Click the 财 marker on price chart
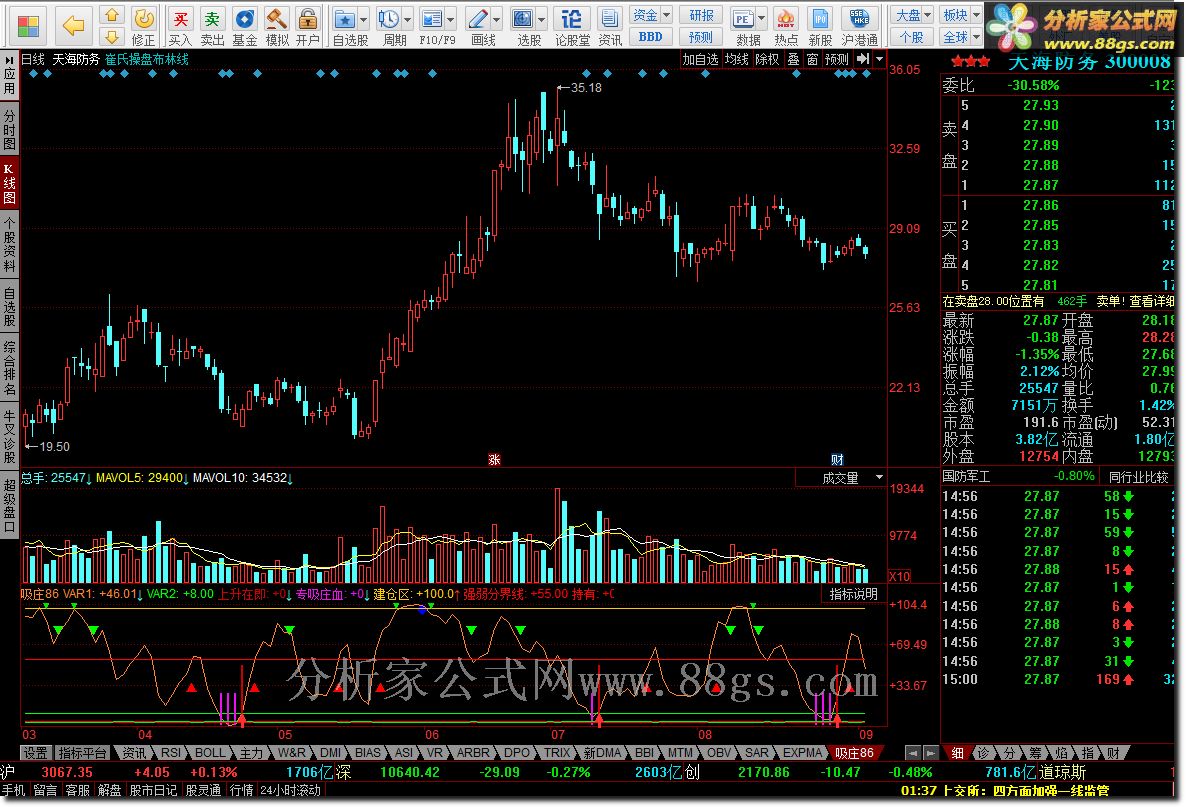This screenshot has height=807, width=1186. (837, 459)
